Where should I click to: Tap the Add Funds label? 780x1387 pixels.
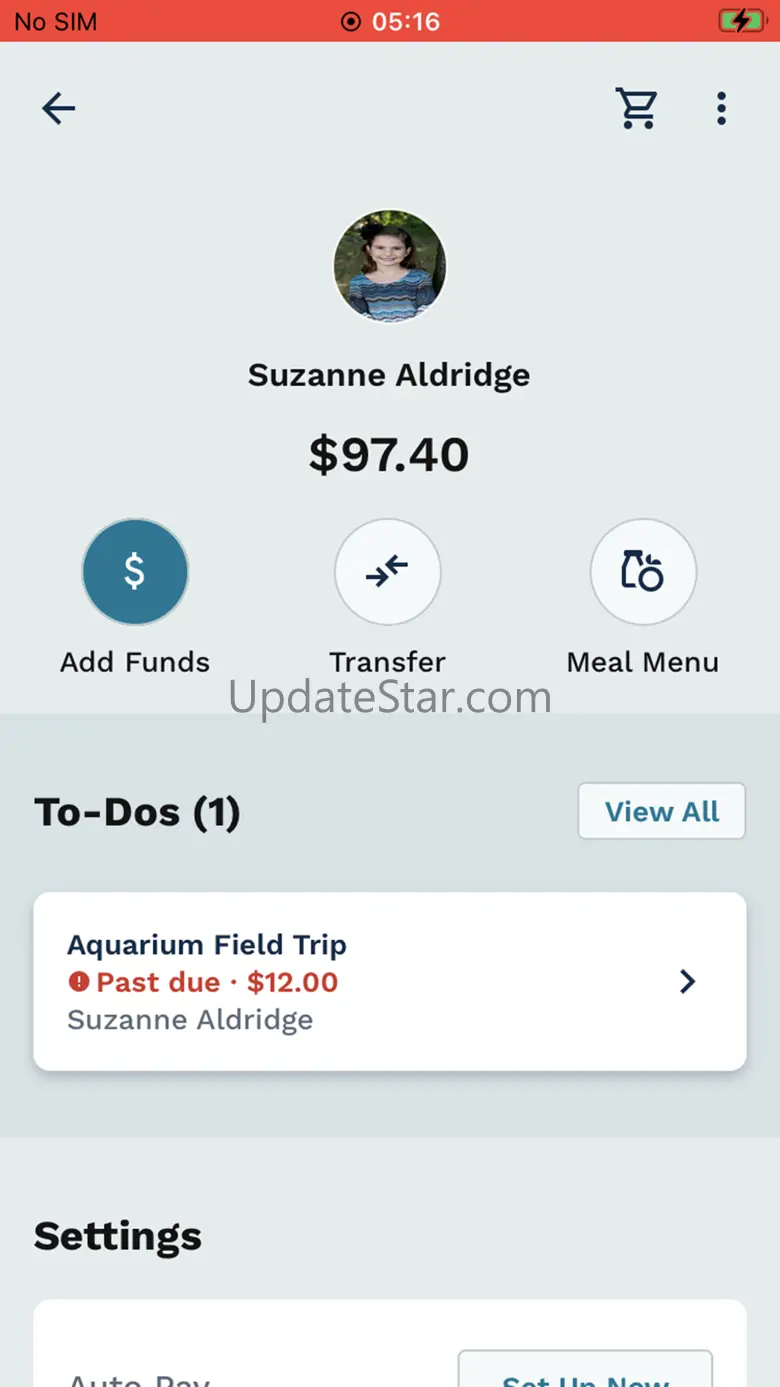pos(135,662)
